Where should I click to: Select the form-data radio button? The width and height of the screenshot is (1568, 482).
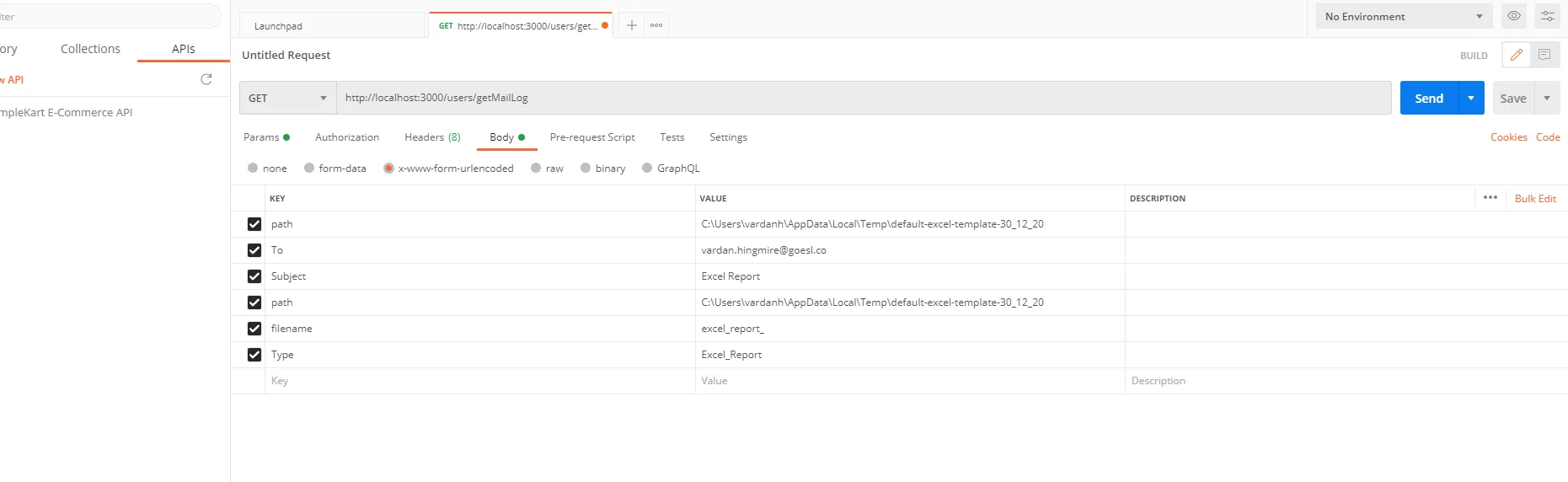click(x=309, y=169)
